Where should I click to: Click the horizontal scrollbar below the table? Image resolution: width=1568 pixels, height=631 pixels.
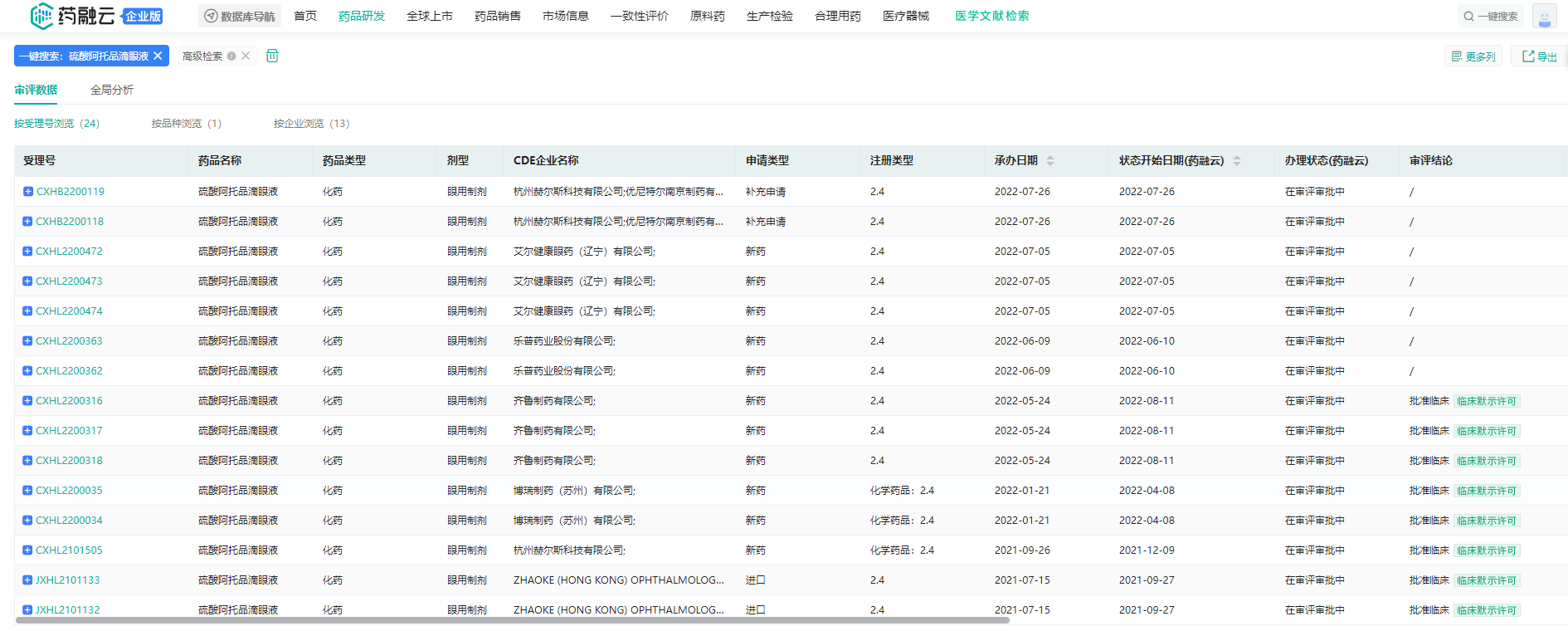click(512, 620)
